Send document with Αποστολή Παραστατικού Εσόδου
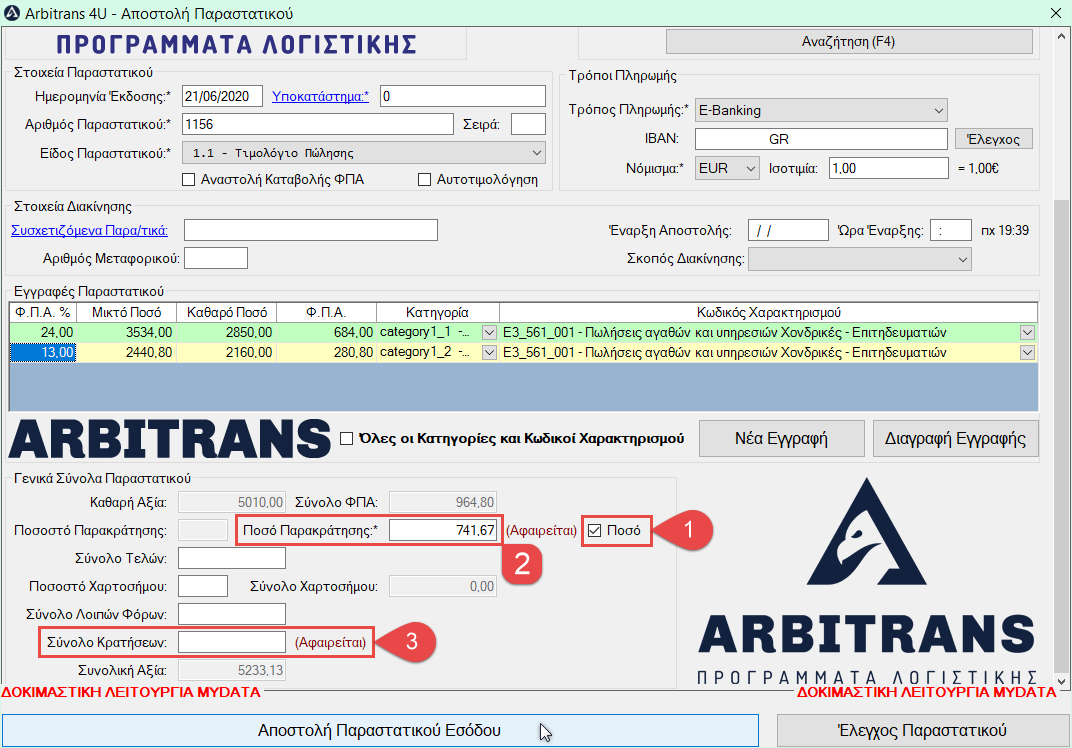The width and height of the screenshot is (1072, 748). coord(380,730)
